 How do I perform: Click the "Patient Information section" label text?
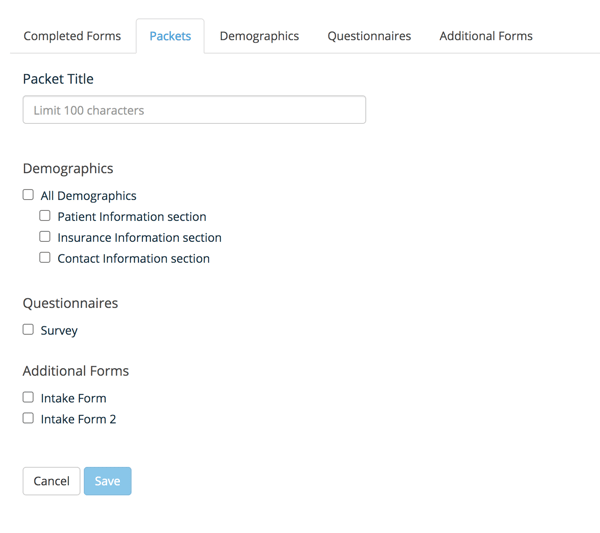132,217
